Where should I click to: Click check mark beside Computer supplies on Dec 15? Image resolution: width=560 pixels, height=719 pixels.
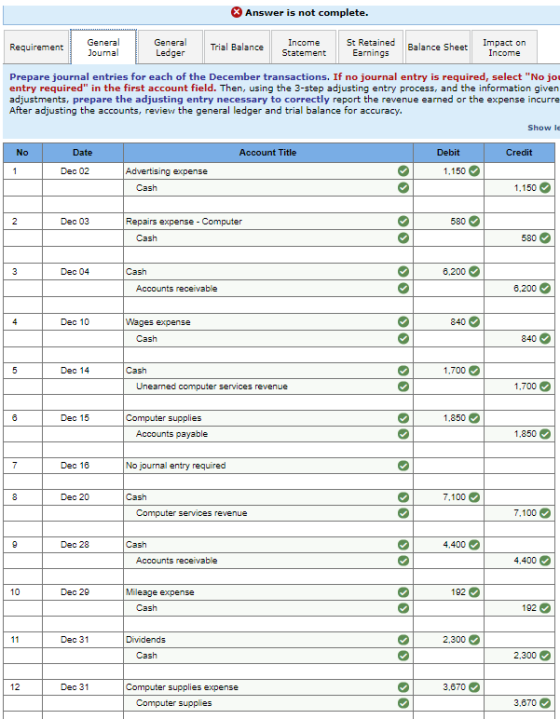[x=403, y=418]
